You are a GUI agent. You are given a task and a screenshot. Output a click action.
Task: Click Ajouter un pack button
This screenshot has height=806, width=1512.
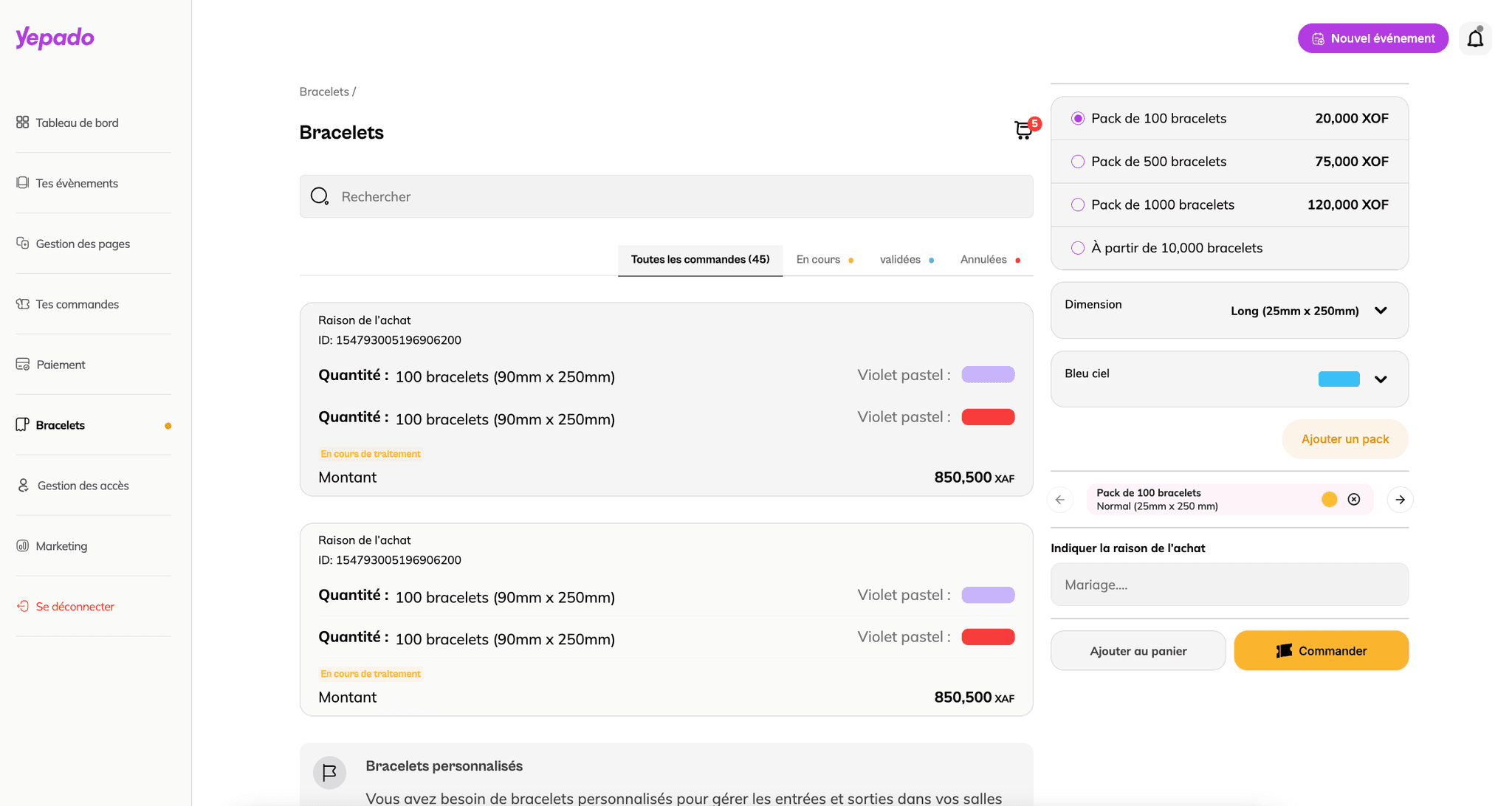coord(1344,439)
